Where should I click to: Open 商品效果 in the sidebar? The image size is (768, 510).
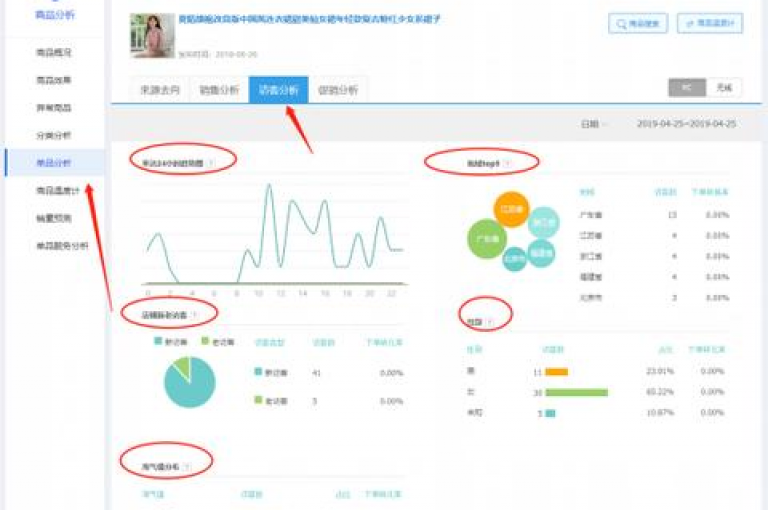[54, 80]
